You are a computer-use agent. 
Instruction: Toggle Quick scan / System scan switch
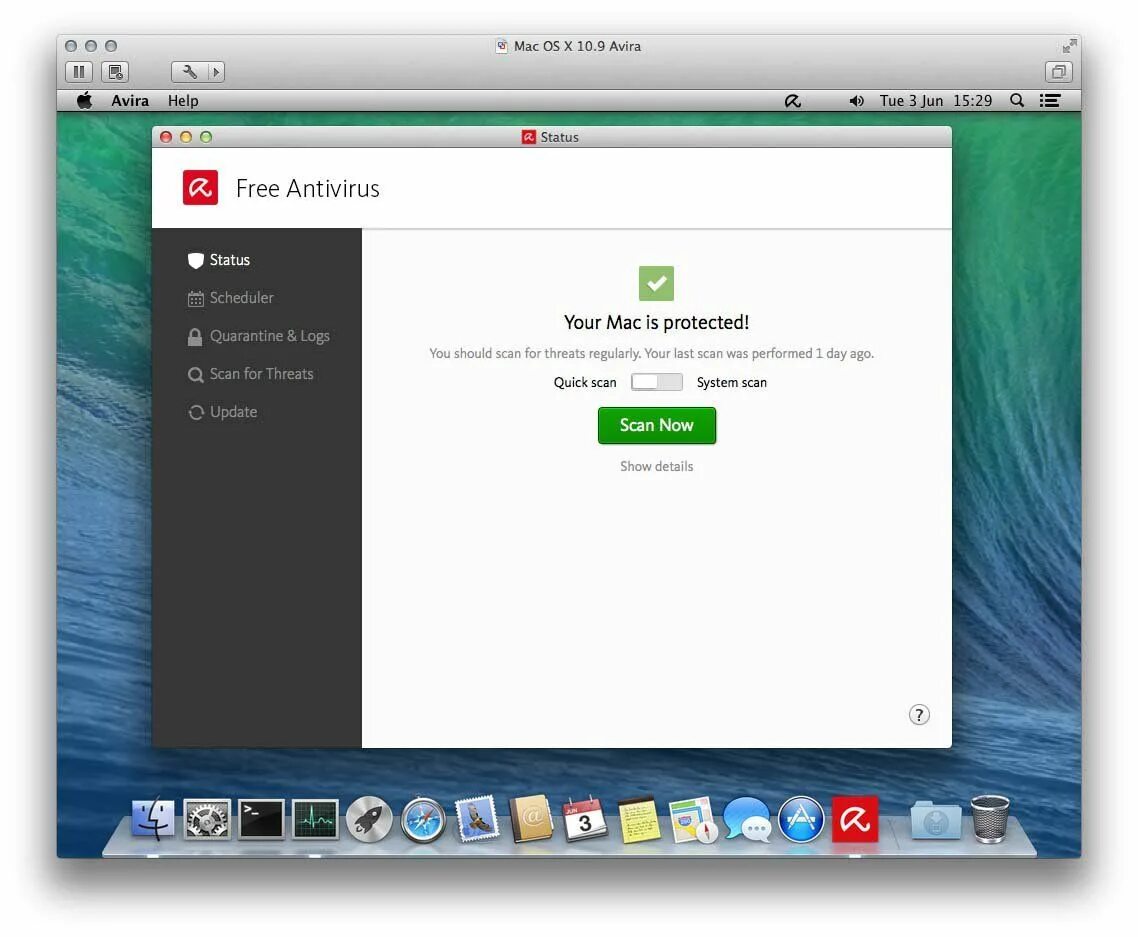656,382
